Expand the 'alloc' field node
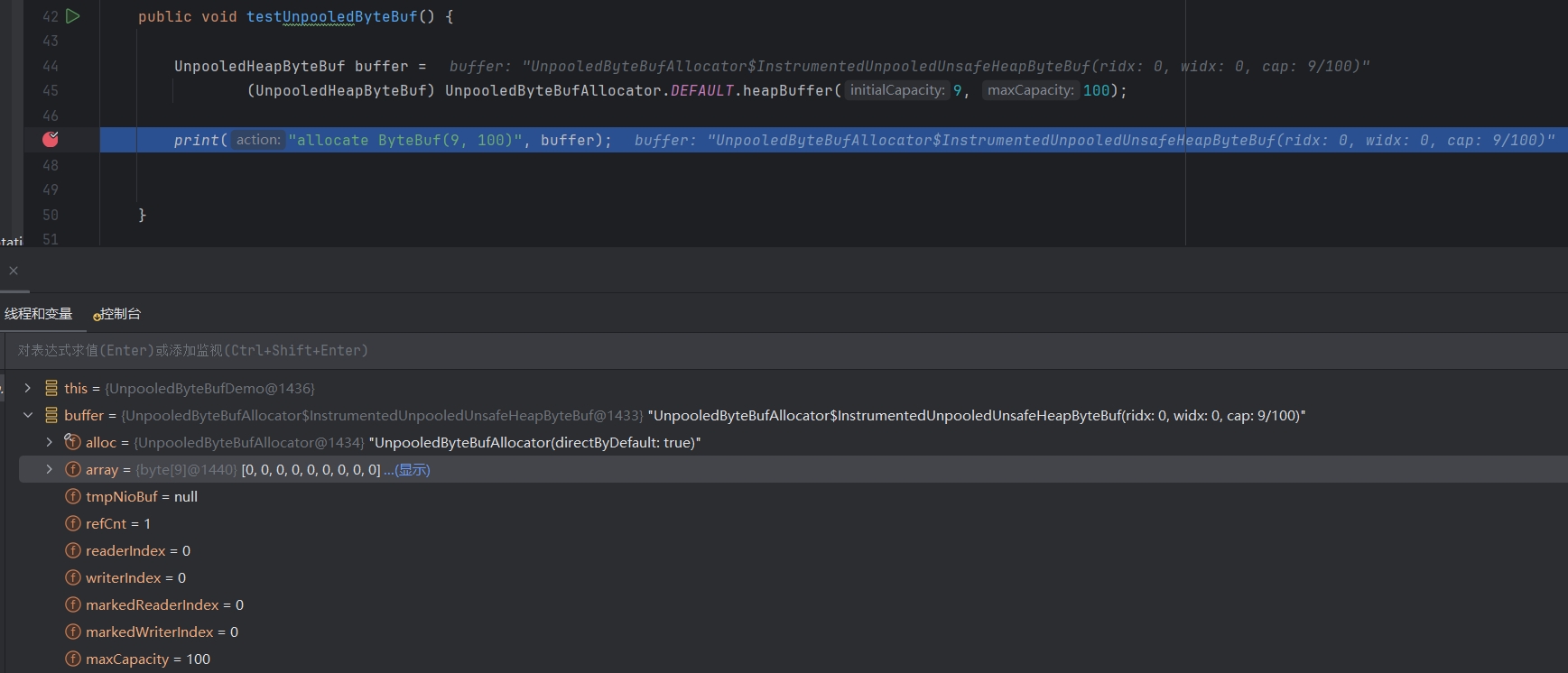The width and height of the screenshot is (1568, 673). click(50, 442)
